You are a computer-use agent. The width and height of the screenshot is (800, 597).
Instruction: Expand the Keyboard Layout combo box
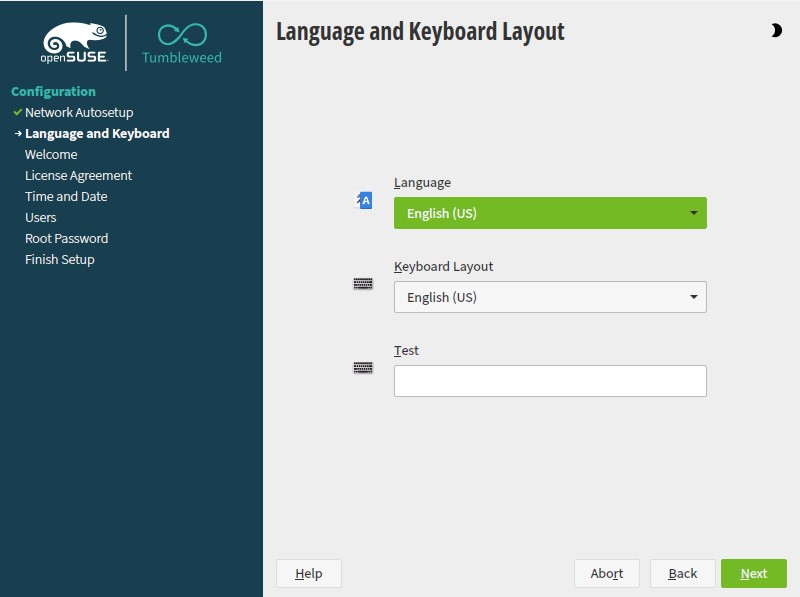point(550,297)
